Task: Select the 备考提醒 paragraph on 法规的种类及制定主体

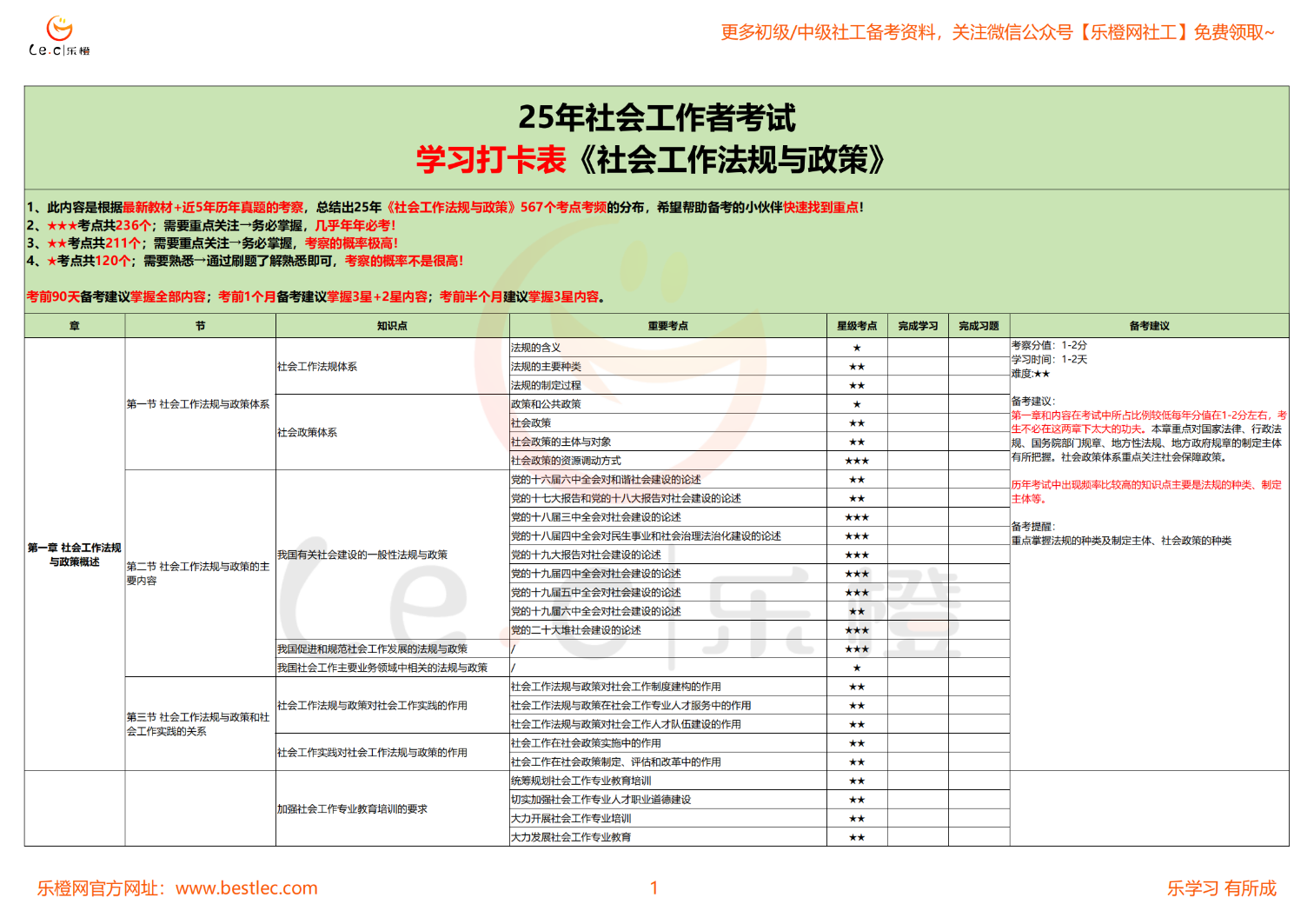Action: pos(1121,534)
